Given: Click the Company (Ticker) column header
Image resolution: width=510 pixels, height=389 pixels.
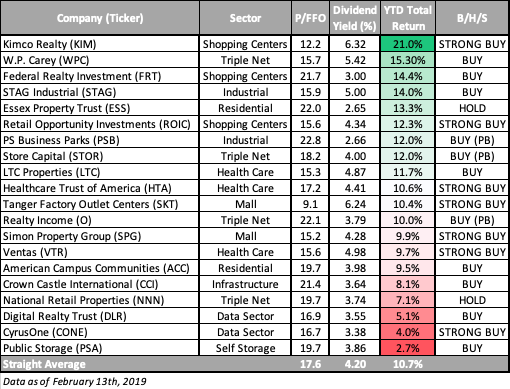Looking at the screenshot, I should point(100,18).
